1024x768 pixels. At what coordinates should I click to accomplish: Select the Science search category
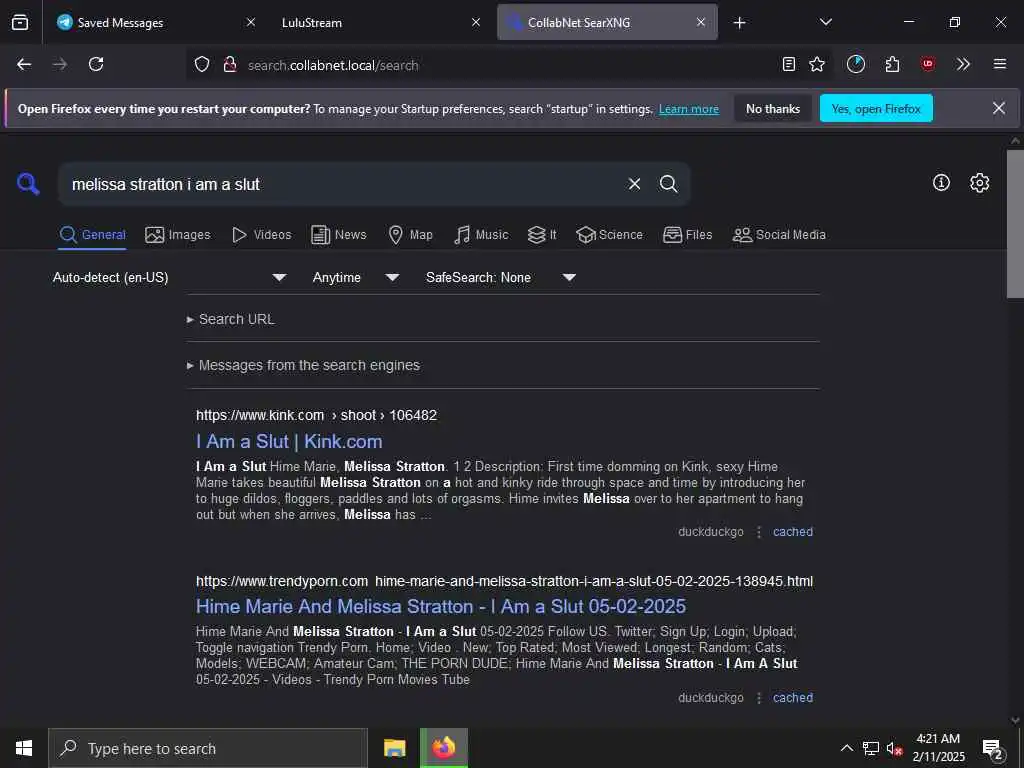609,235
